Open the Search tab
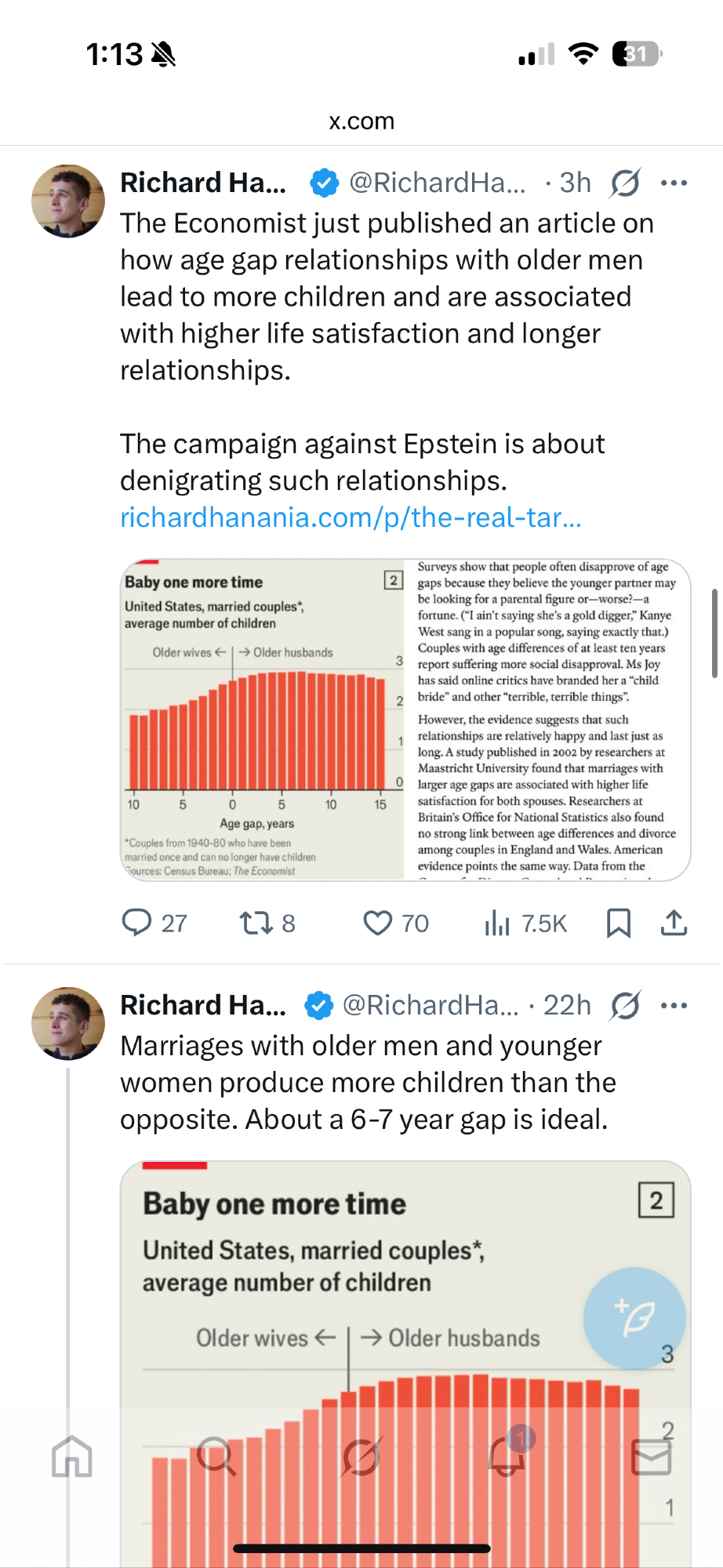This screenshot has width=723, height=1568. pyautogui.click(x=216, y=1457)
